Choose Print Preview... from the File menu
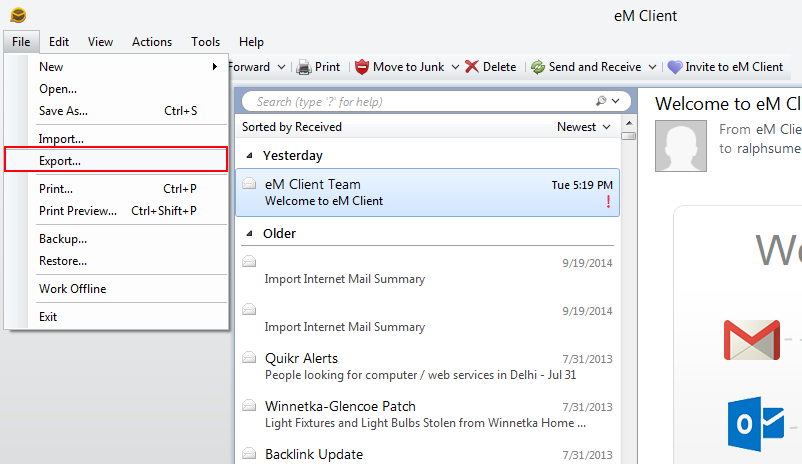This screenshot has height=464, width=802. pos(116,211)
